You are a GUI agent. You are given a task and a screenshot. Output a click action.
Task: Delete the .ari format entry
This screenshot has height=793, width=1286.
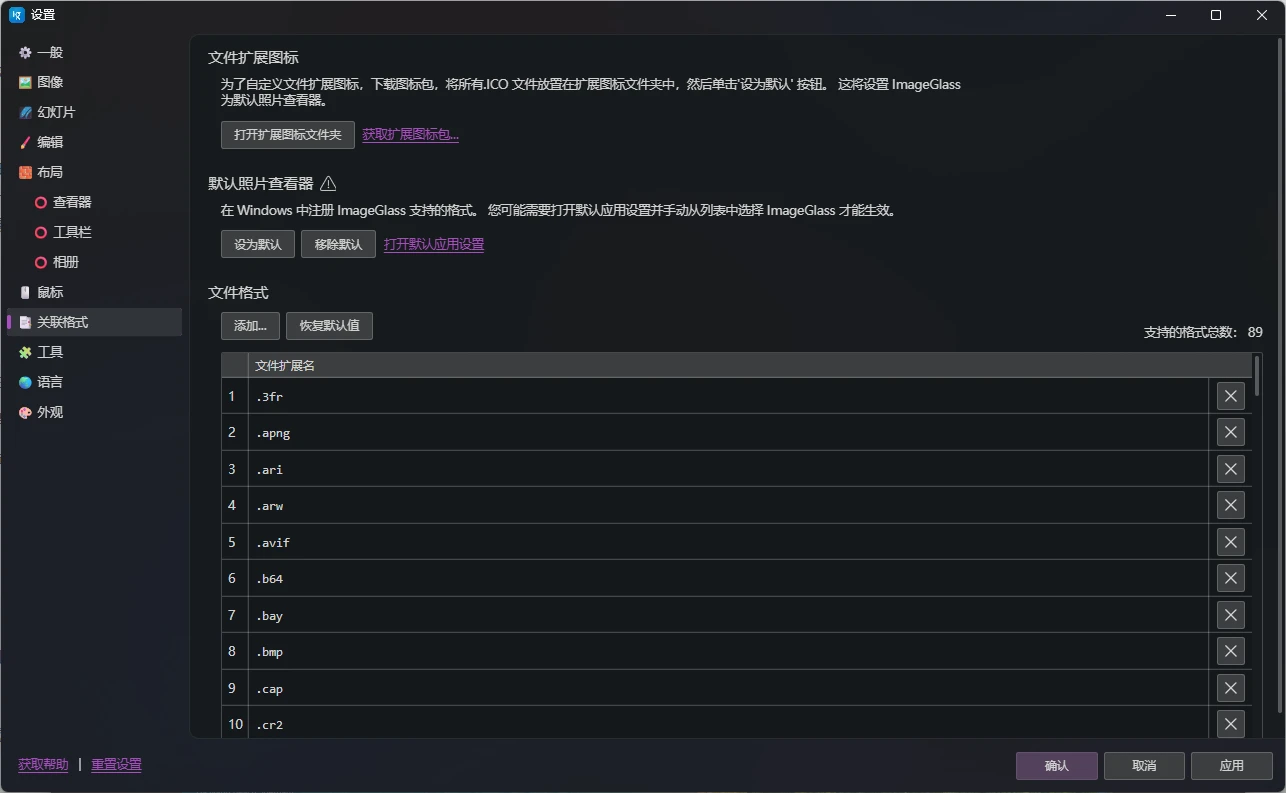1230,469
